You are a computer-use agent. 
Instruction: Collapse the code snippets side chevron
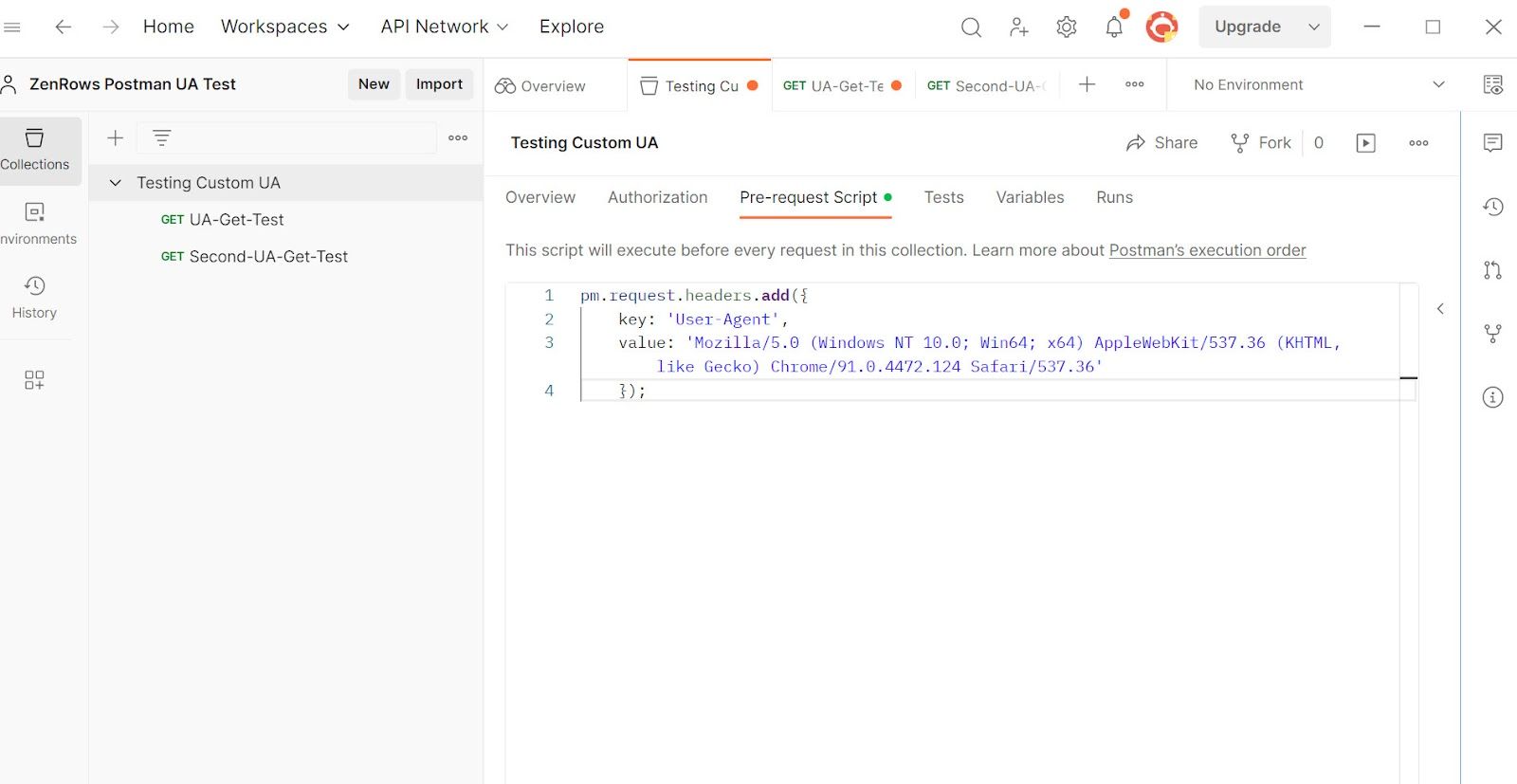pos(1440,309)
